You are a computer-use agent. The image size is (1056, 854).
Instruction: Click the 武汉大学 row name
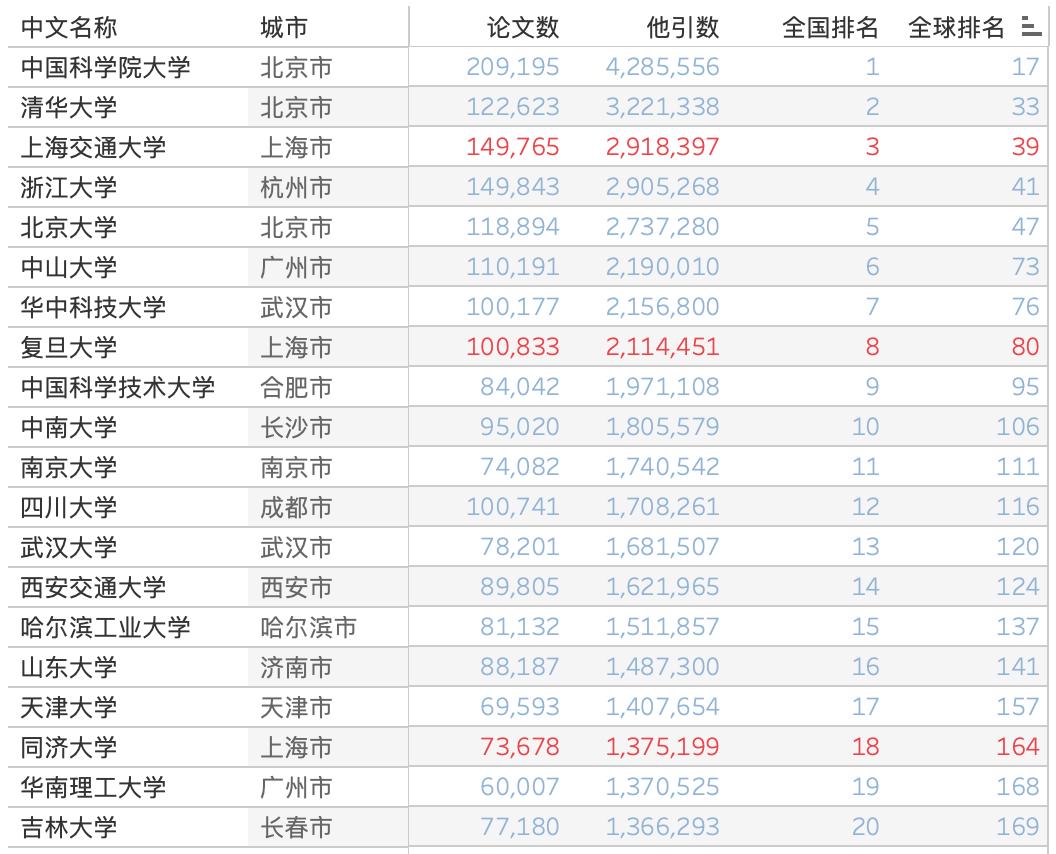69,548
